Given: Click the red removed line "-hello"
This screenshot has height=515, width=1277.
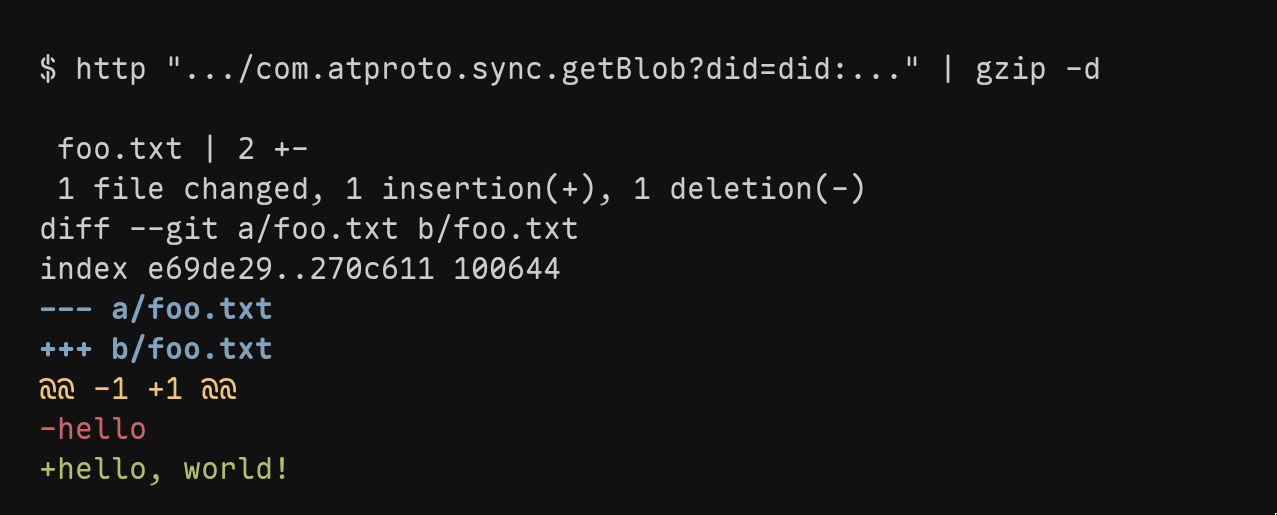Looking at the screenshot, I should pyautogui.click(x=93, y=429).
